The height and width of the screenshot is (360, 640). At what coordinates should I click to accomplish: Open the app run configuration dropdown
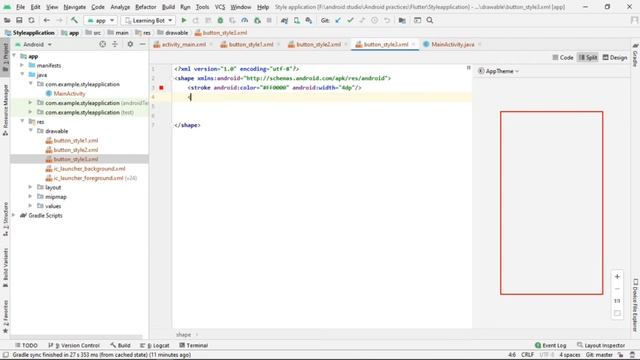tap(101, 20)
